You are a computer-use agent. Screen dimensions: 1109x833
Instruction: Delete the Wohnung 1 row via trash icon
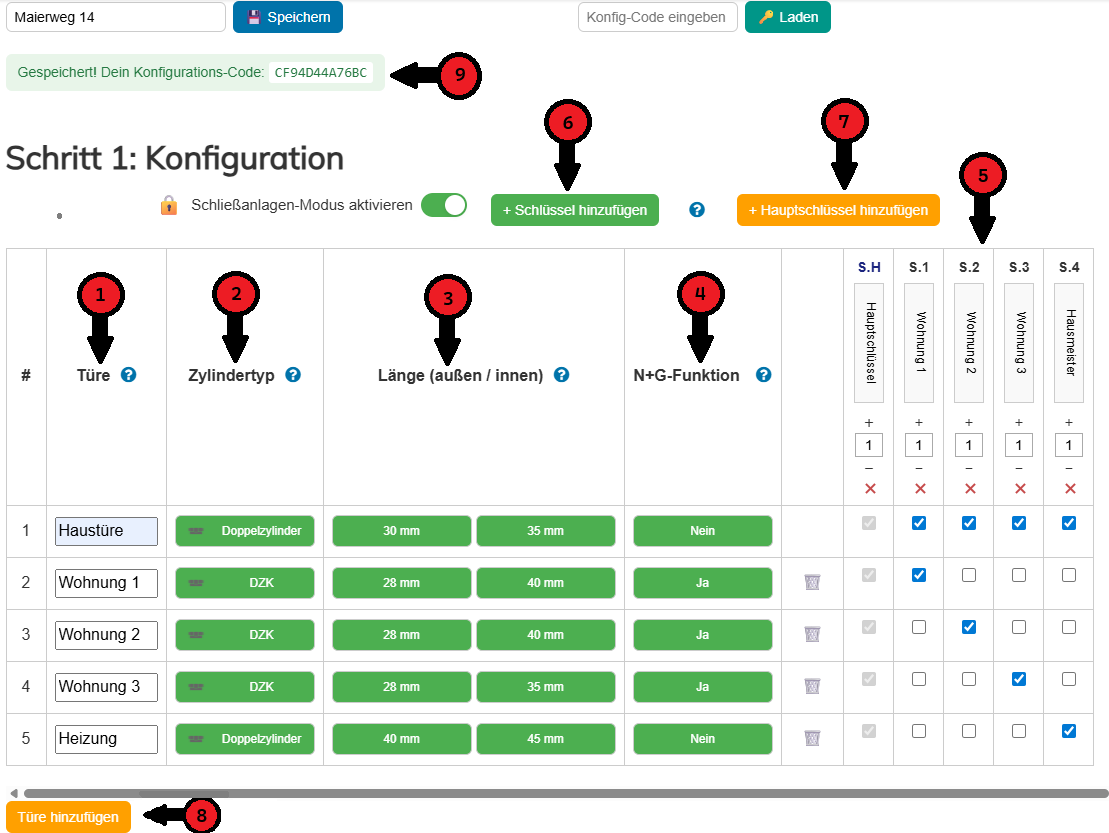coord(812,582)
